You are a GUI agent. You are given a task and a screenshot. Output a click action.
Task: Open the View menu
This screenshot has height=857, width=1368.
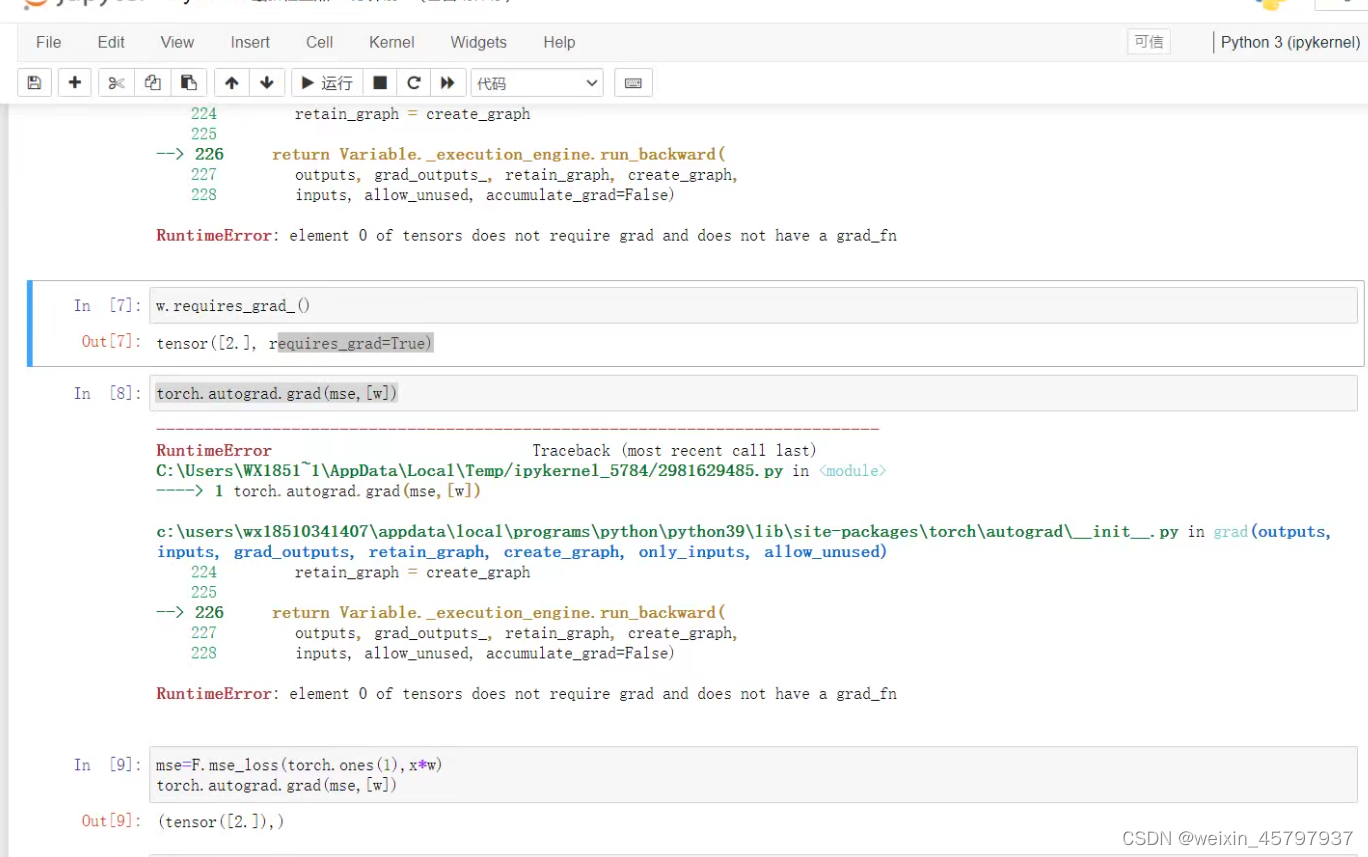pos(177,42)
